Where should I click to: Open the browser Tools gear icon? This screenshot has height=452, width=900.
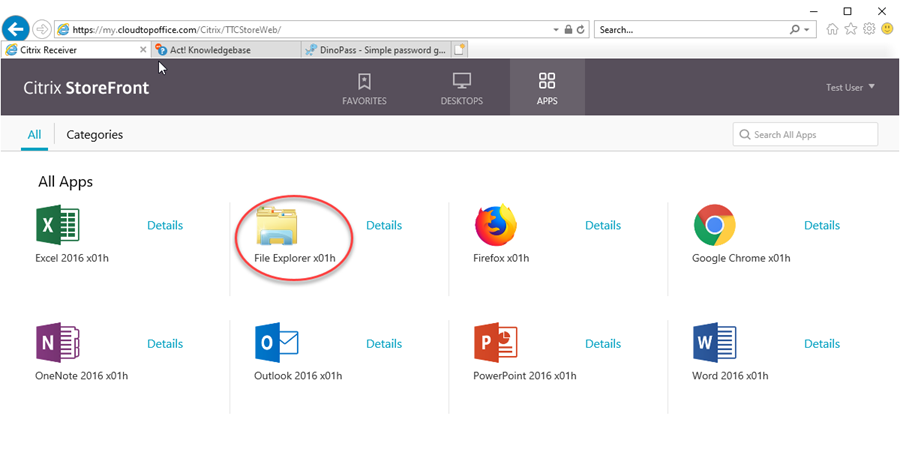[x=869, y=29]
